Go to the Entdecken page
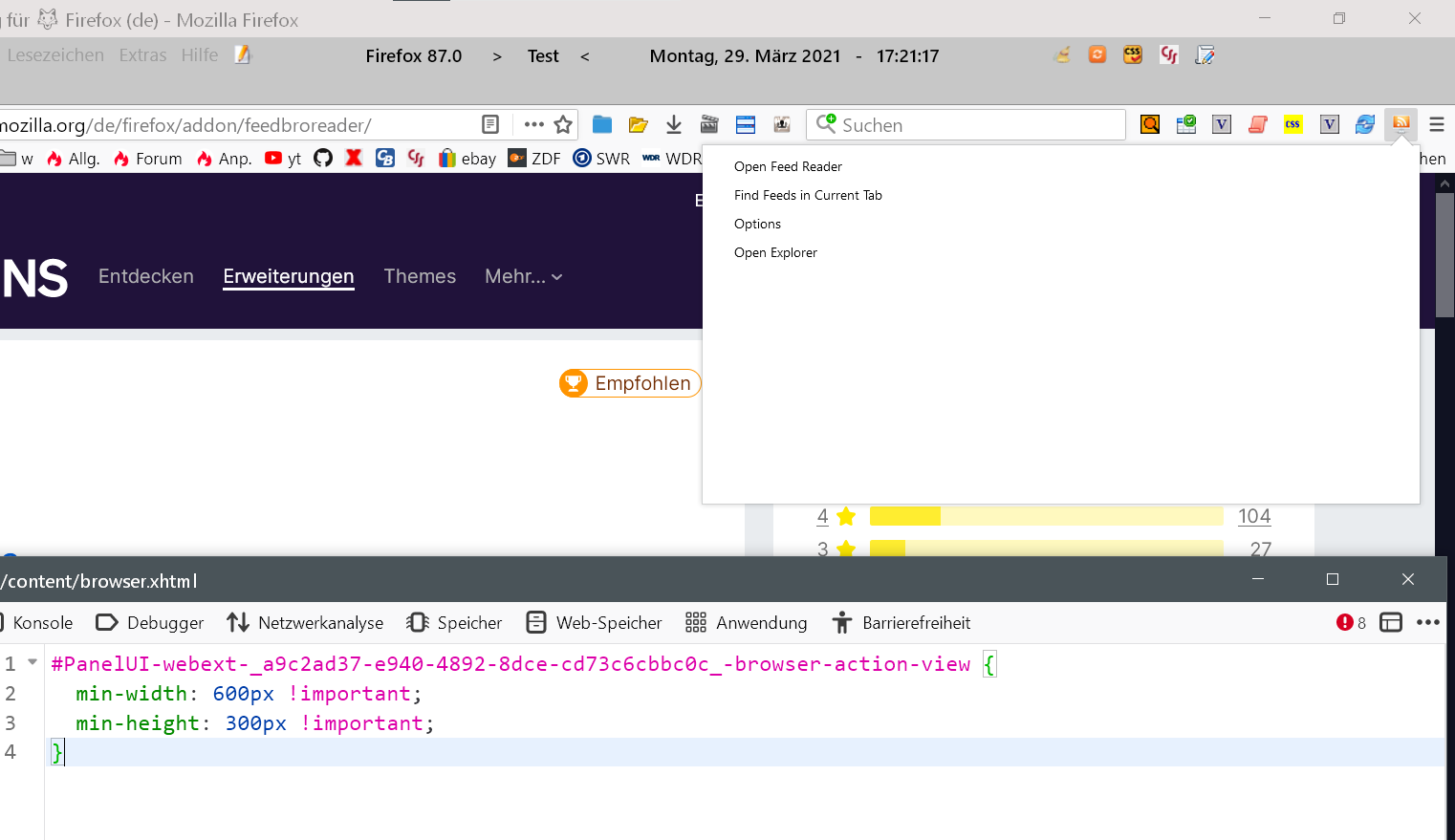Screen dimensions: 1455x840 [146, 276]
